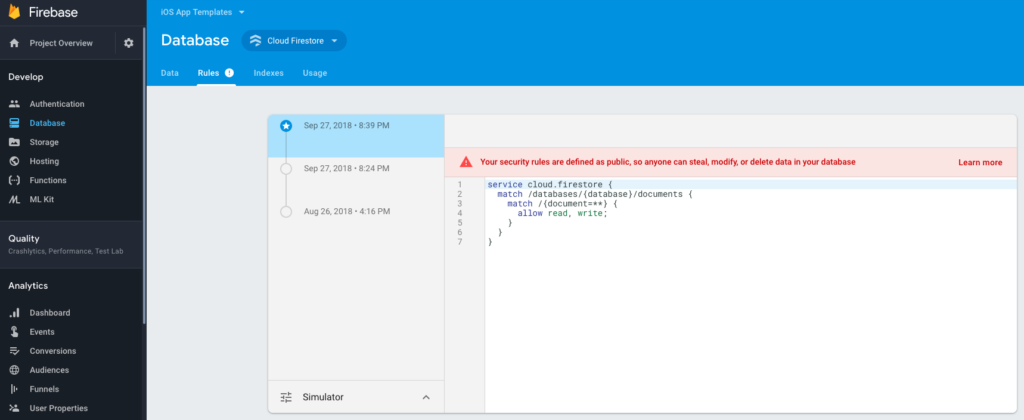The image size is (1024, 420).
Task: Switch to the Data tab
Action: point(170,73)
